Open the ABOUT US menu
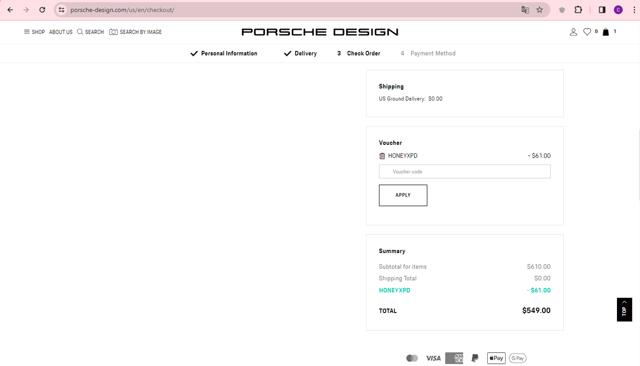 point(61,32)
